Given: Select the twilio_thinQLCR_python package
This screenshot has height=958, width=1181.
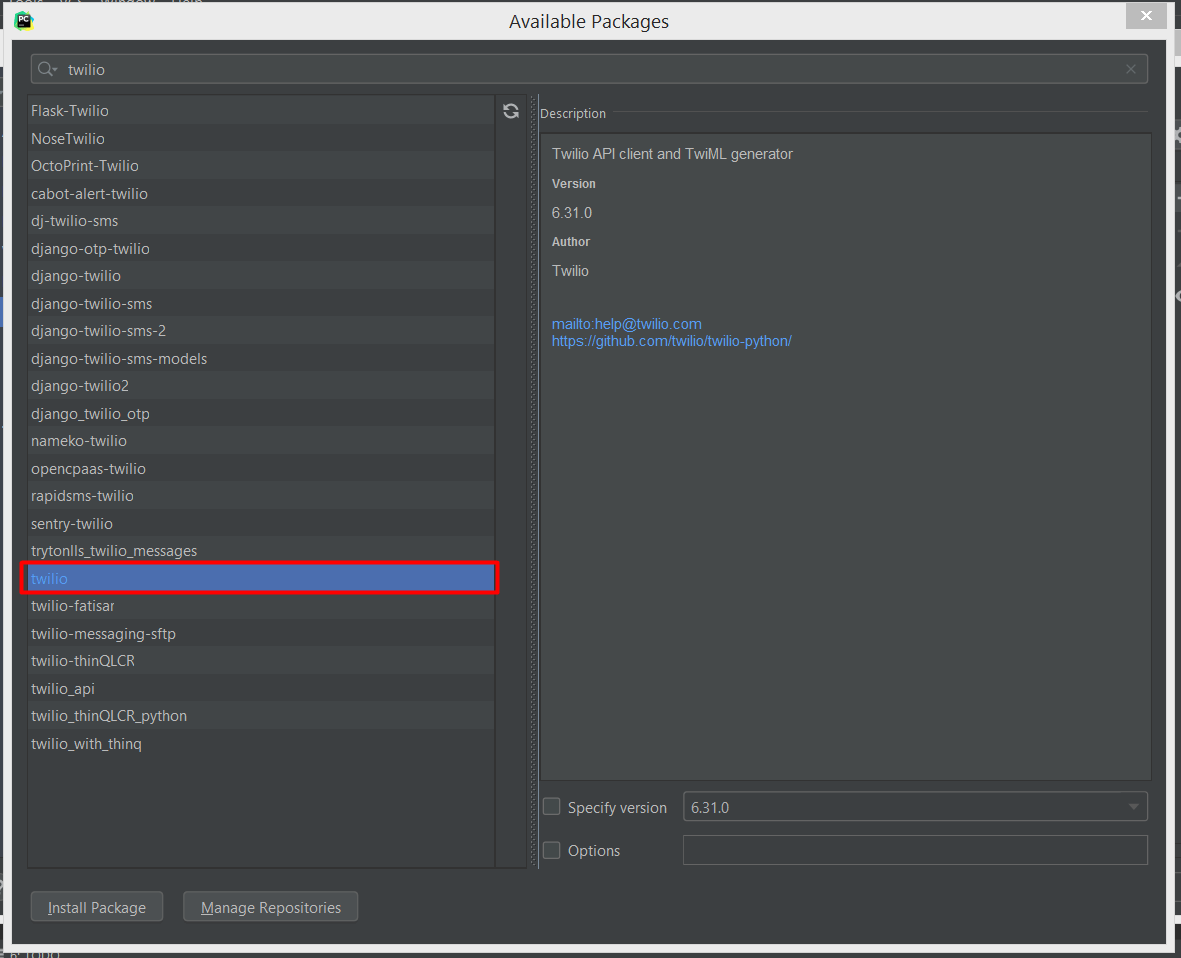Looking at the screenshot, I should 261,715.
